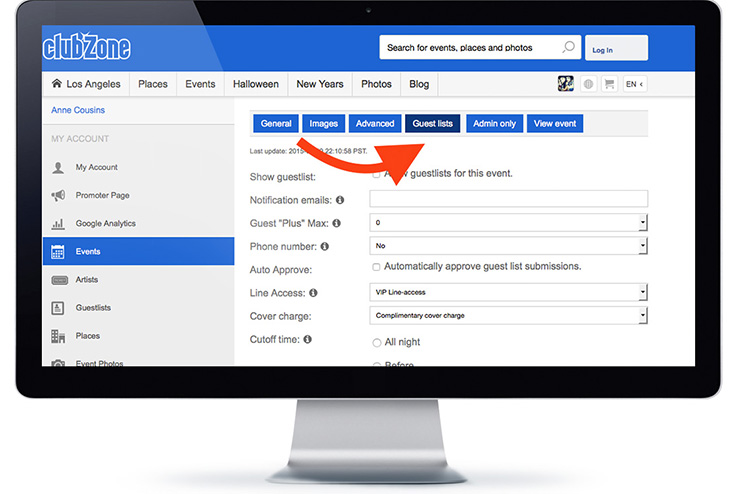Click the clubZone logo

87,47
